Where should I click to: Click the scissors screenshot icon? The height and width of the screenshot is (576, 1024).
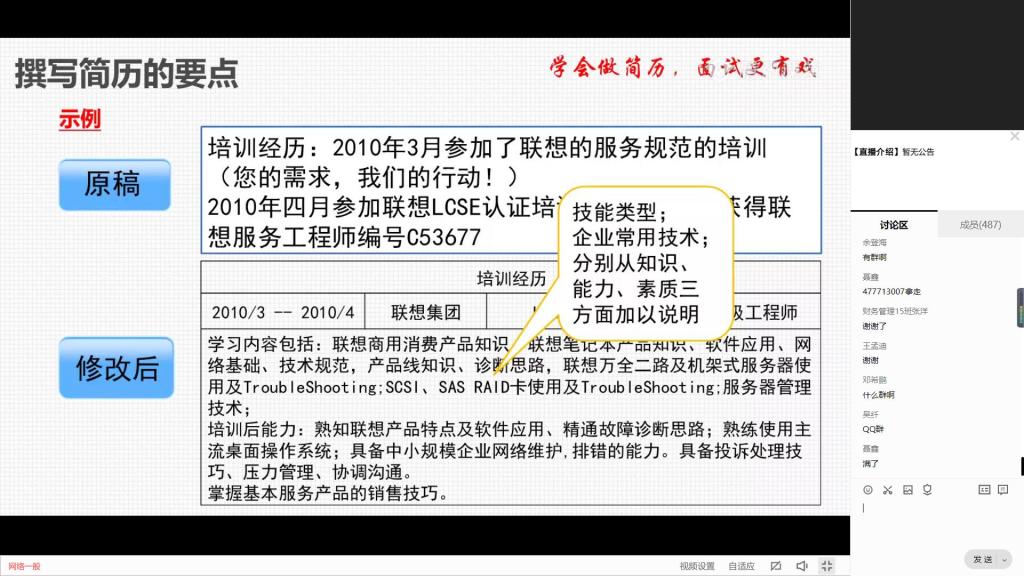tap(887, 490)
